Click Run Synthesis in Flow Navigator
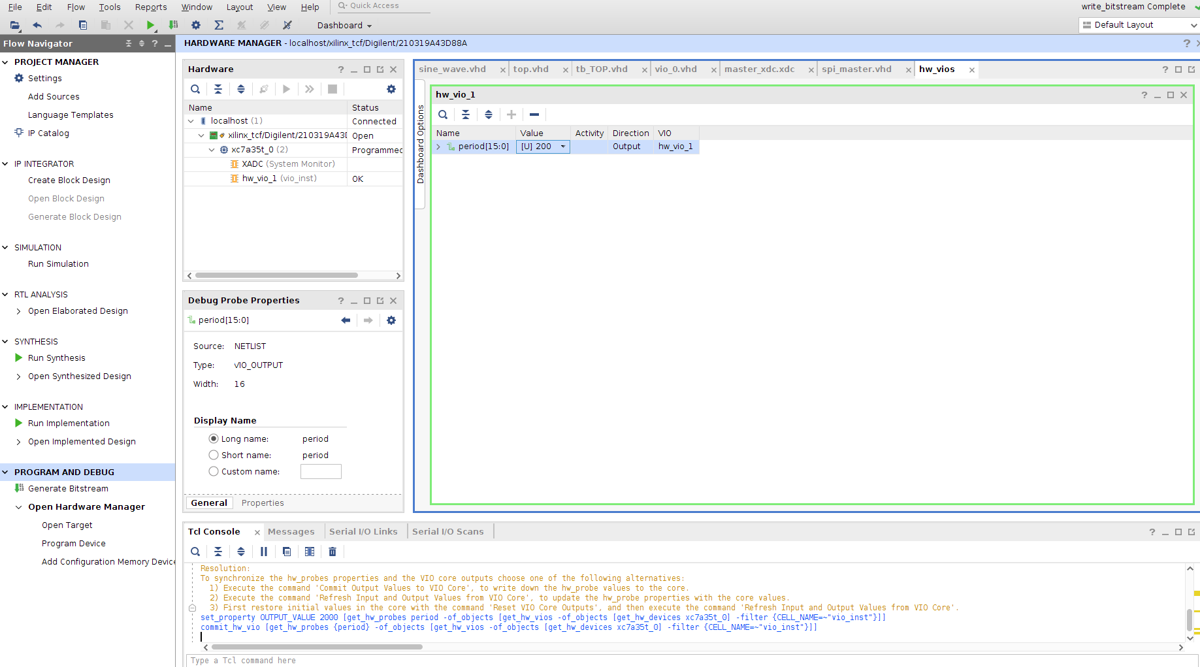Viewport: 1200px width, 667px height. 56,358
